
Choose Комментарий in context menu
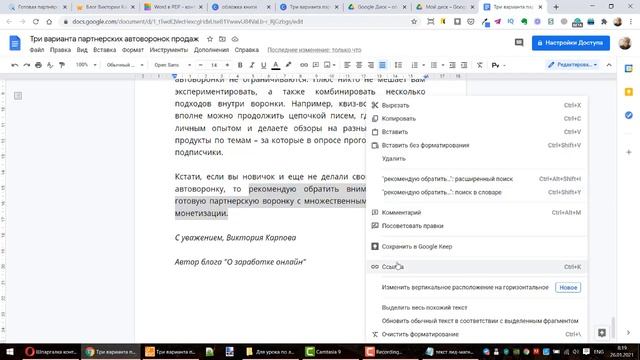477,213
